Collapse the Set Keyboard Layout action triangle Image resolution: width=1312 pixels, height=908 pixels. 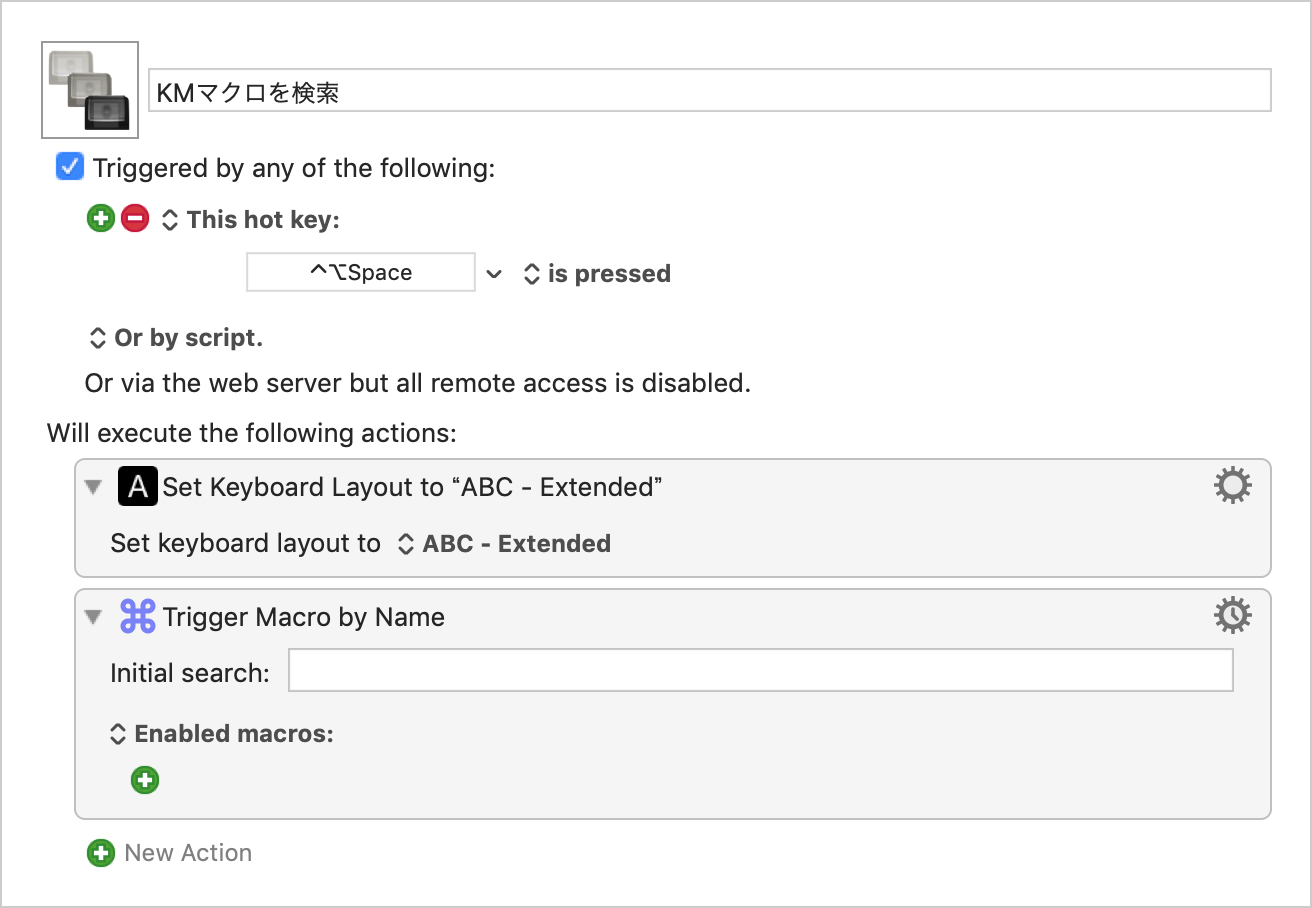[94, 487]
